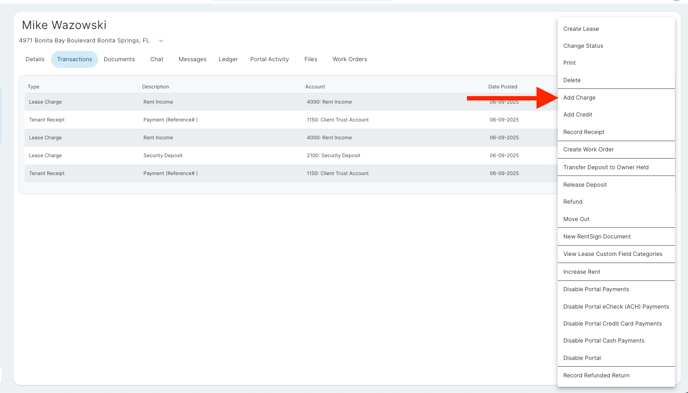Viewport: 688px width, 393px height.
Task: Sort by Date Posted column header
Action: pos(502,87)
